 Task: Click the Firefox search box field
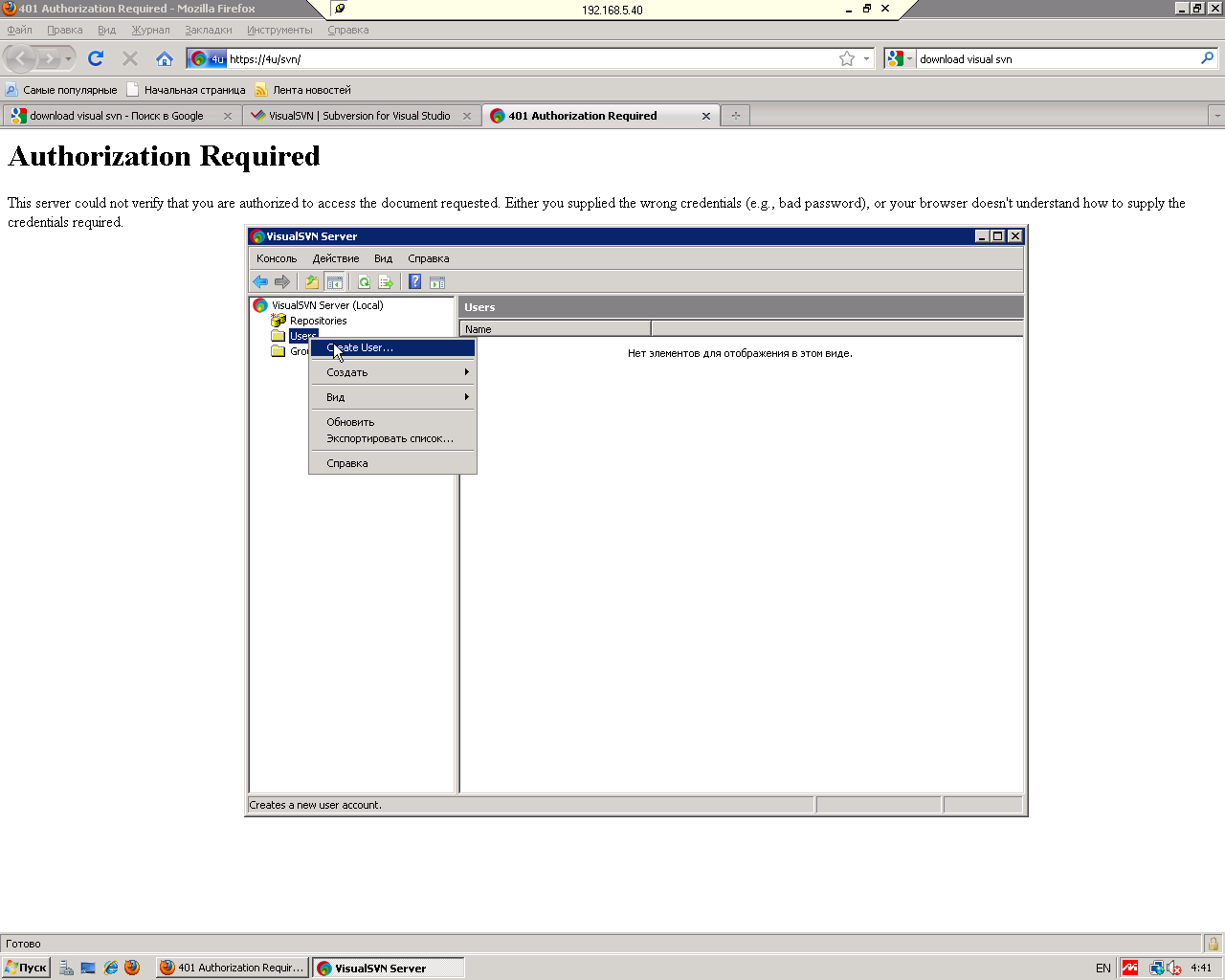pyautogui.click(x=1058, y=58)
